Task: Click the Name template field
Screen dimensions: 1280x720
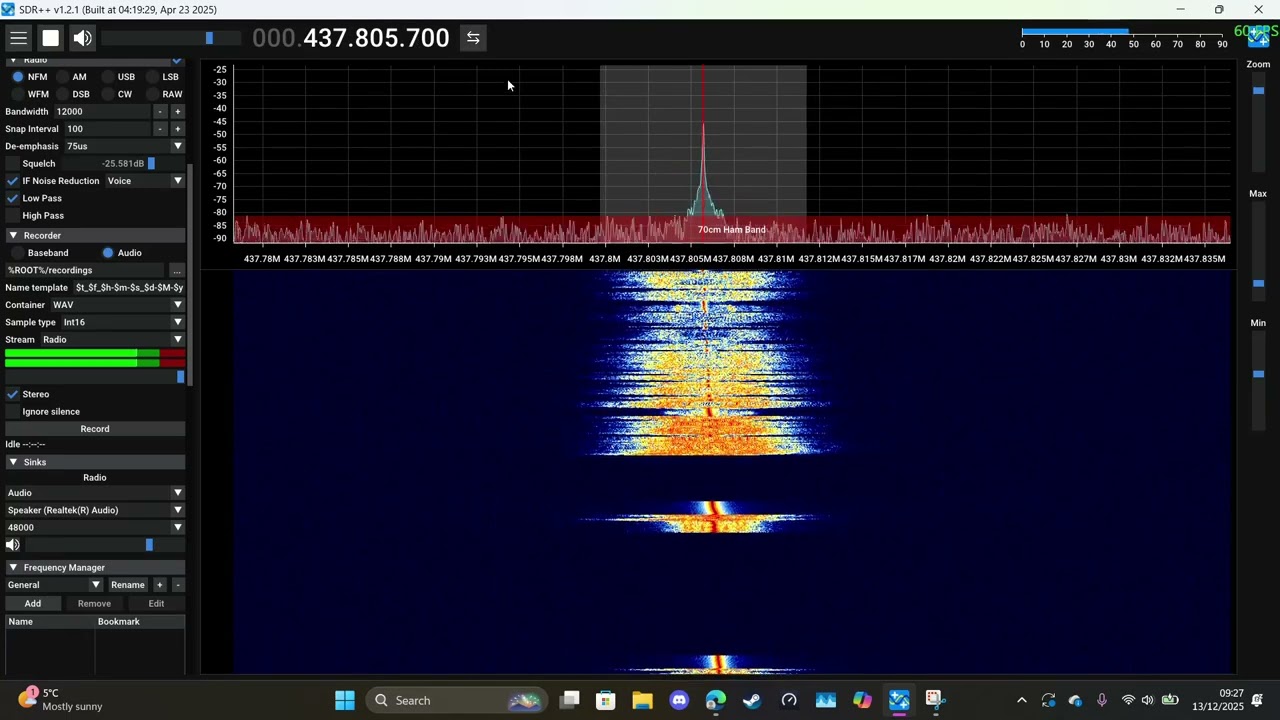Action: (x=129, y=288)
